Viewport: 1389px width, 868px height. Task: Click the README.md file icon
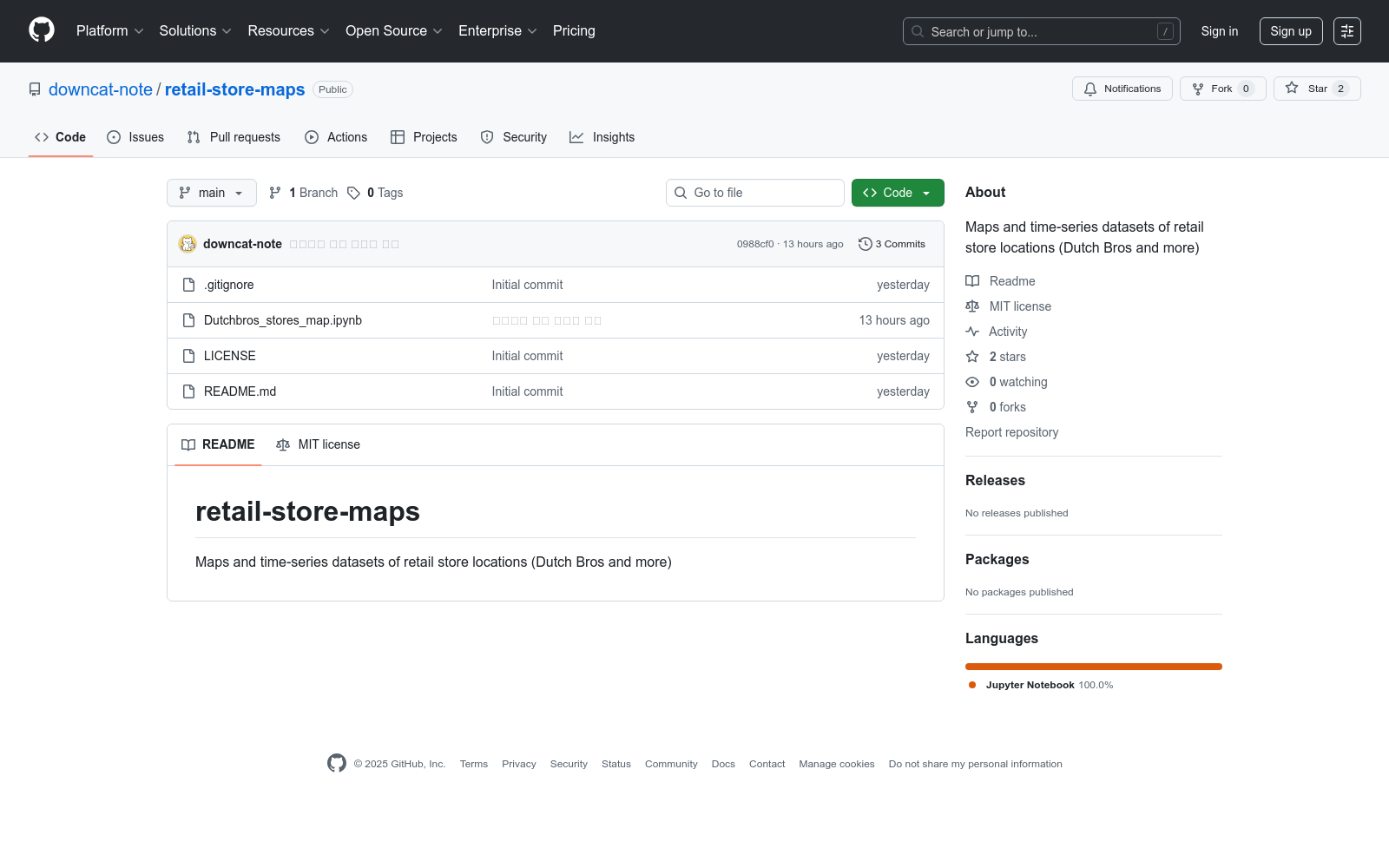coord(188,391)
